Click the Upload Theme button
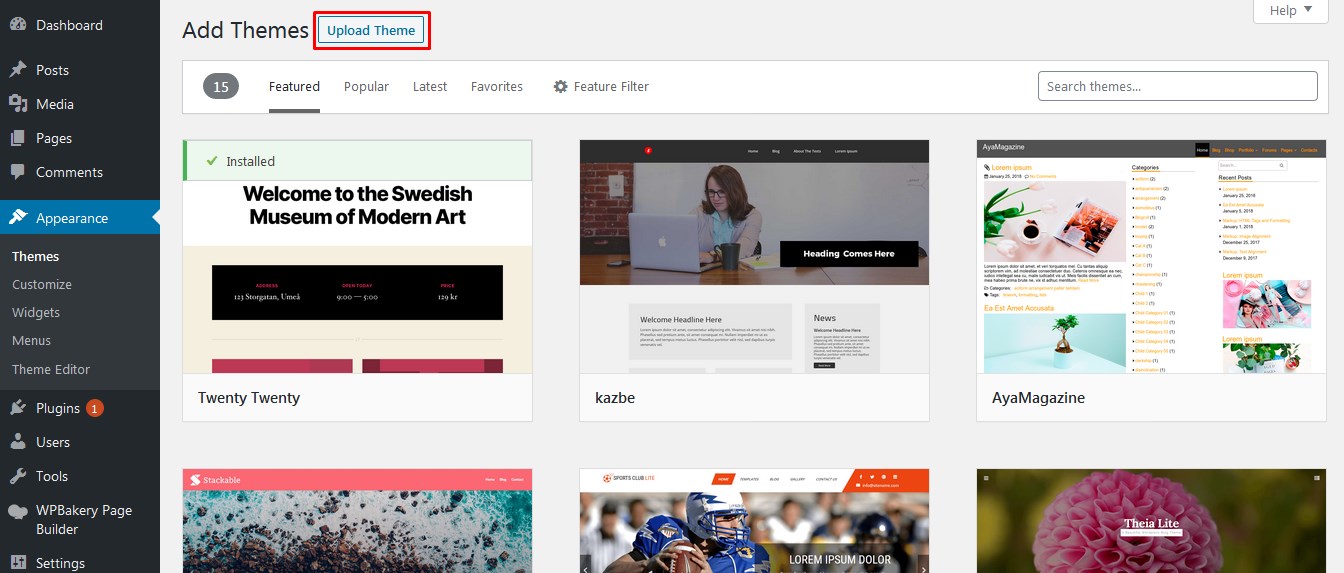The width and height of the screenshot is (1344, 573). coord(371,30)
